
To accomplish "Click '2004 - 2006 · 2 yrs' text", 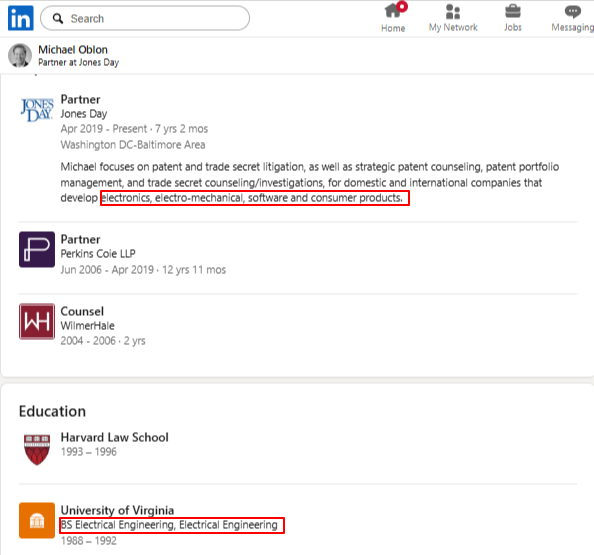I will pos(103,341).
